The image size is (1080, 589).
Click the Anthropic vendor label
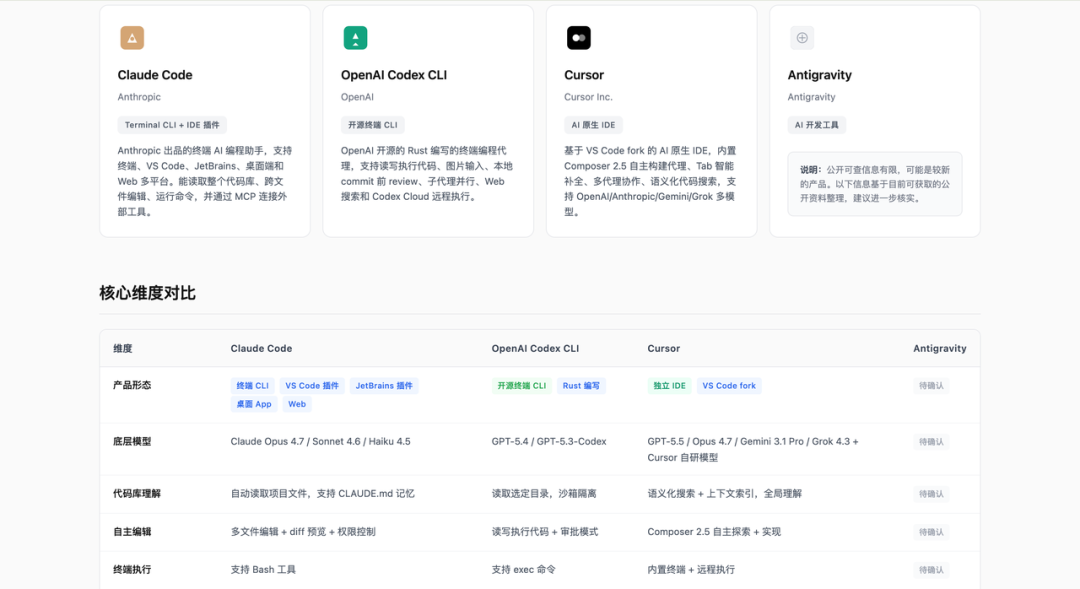(x=139, y=97)
